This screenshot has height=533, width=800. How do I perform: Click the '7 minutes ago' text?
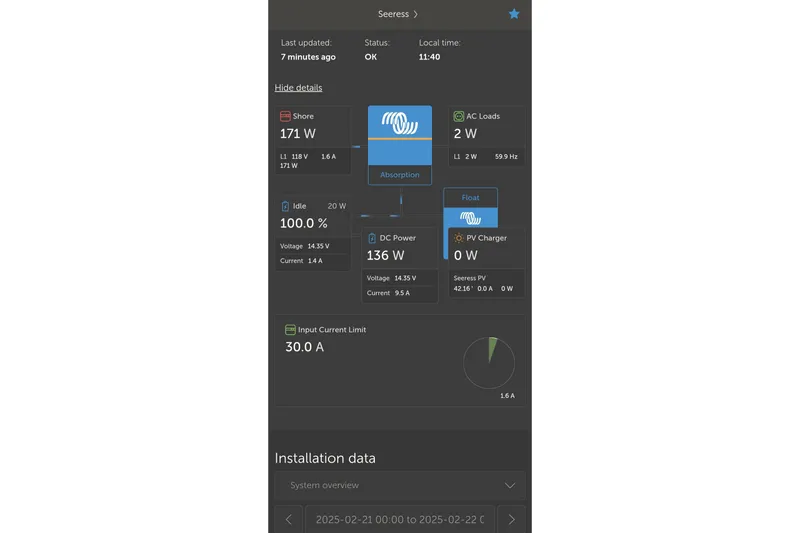[308, 57]
